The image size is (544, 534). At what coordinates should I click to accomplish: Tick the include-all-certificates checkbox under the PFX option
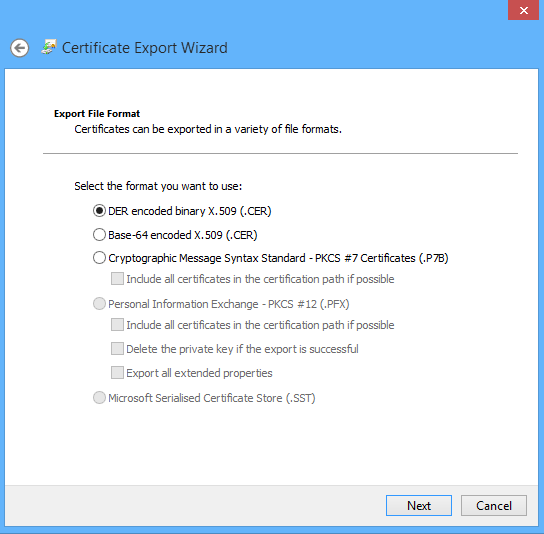click(117, 325)
